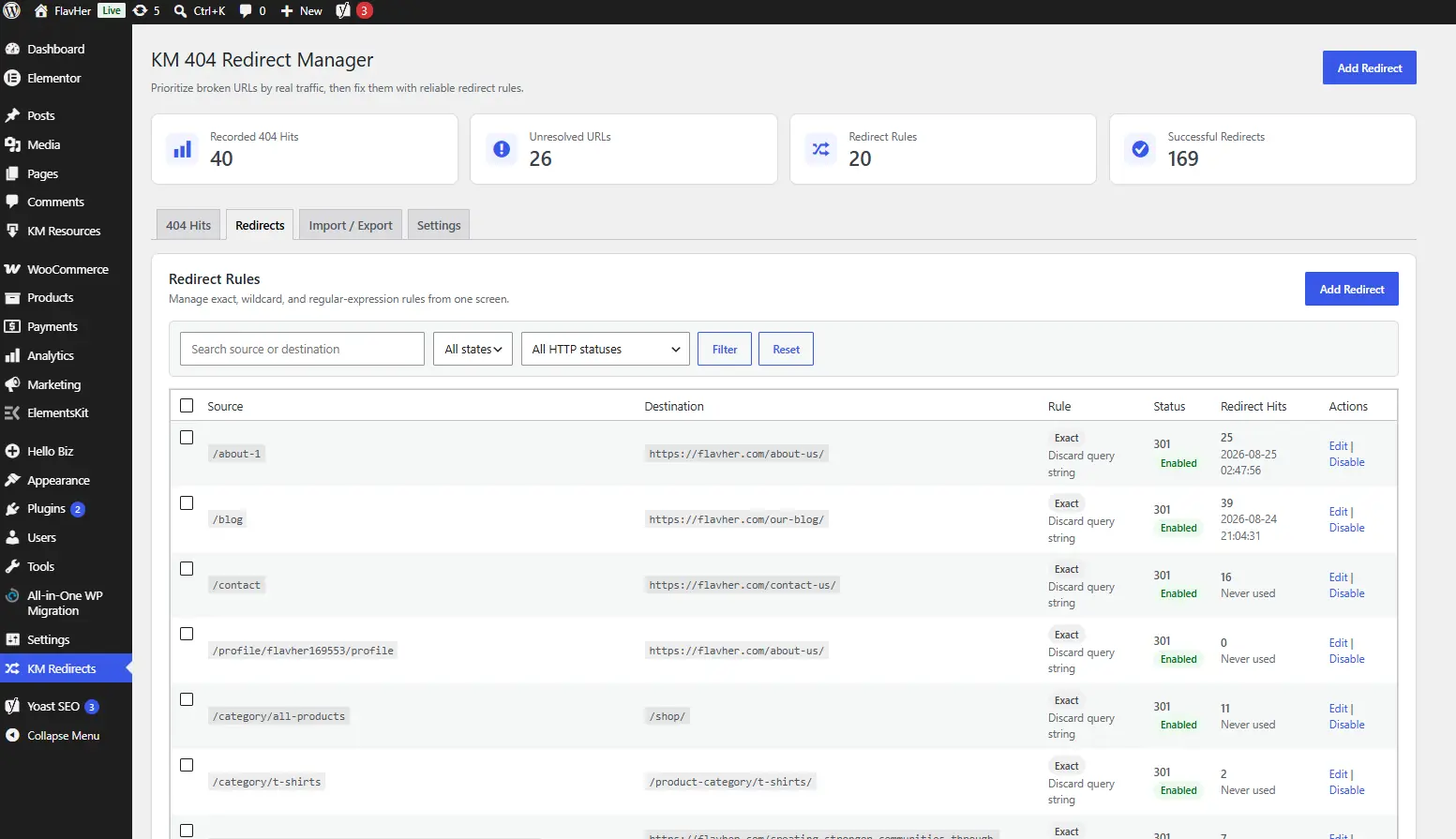Click the Reset button

click(786, 349)
